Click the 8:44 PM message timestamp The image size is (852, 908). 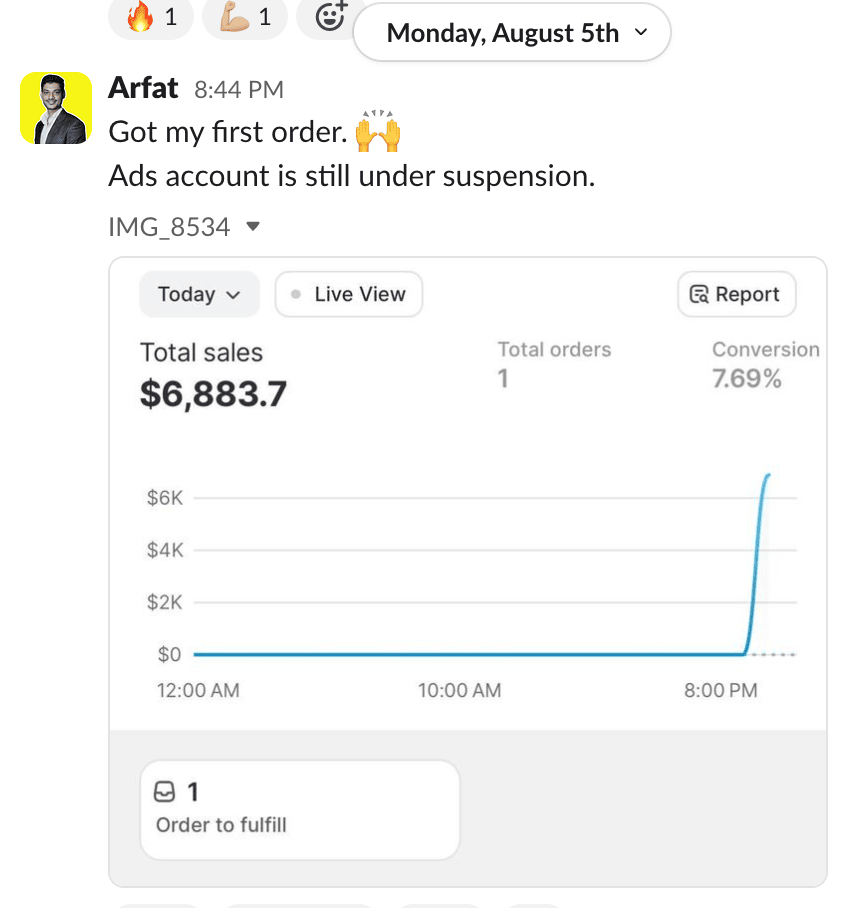tap(238, 90)
